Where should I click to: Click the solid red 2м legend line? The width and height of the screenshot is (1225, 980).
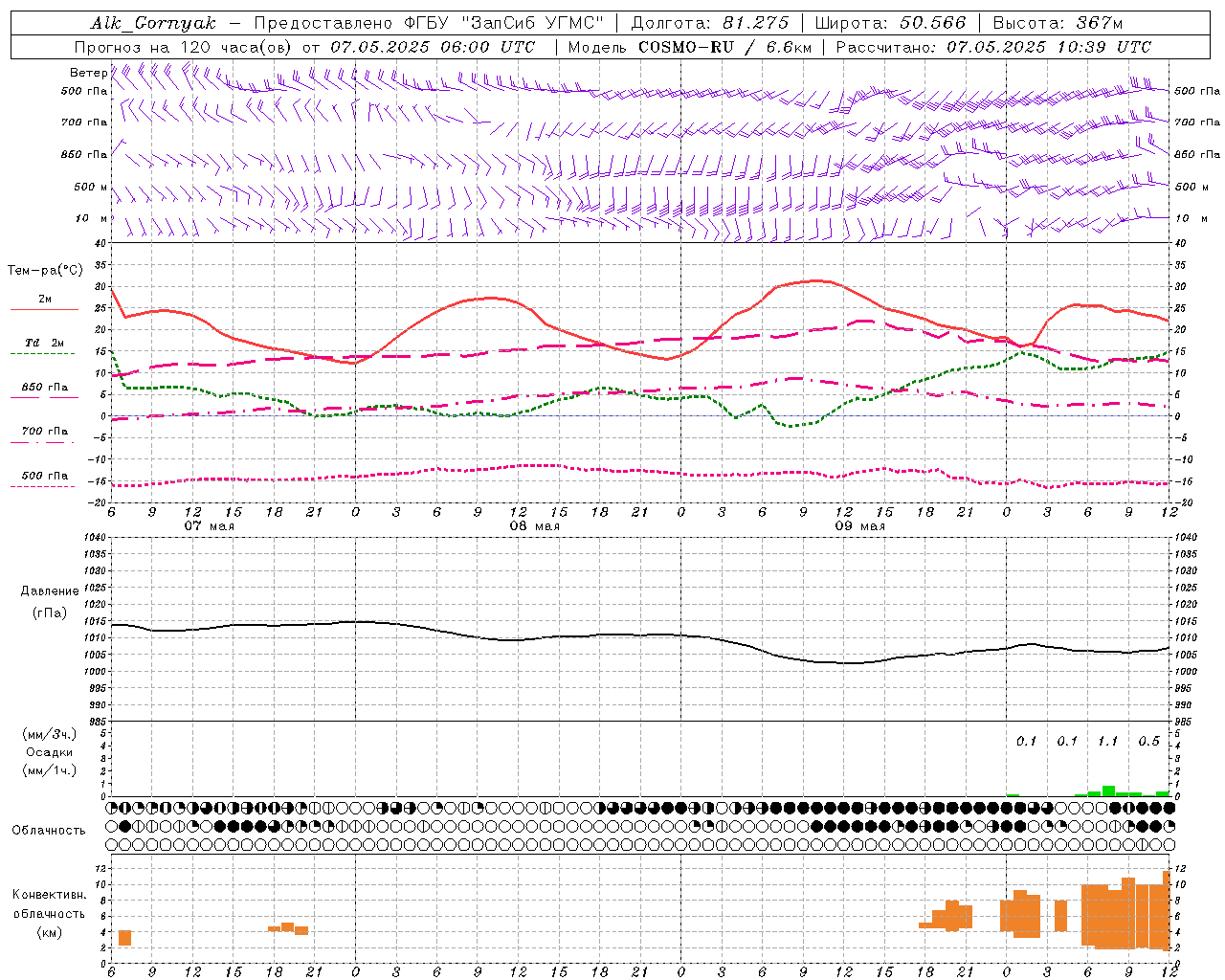[44, 310]
